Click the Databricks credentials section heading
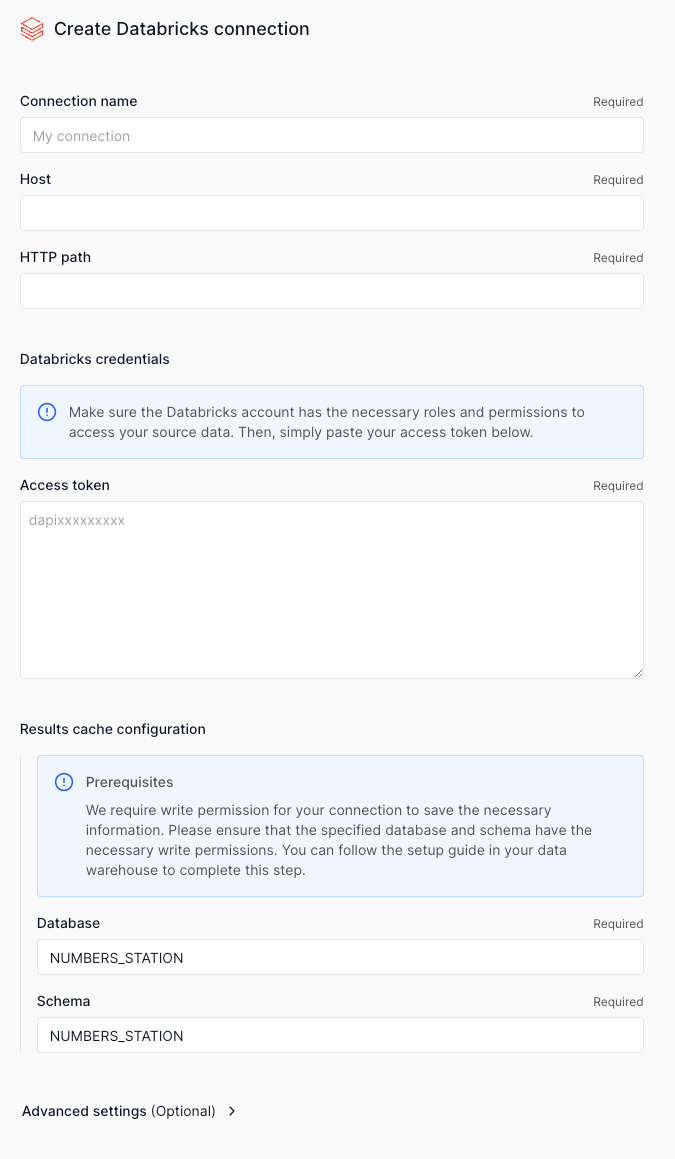The width and height of the screenshot is (675, 1159). [x=94, y=359]
